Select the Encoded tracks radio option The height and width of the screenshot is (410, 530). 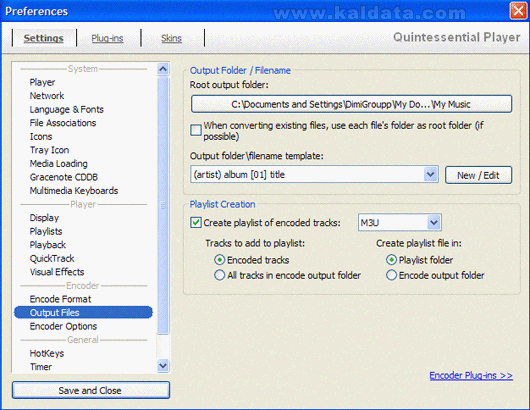(x=220, y=260)
